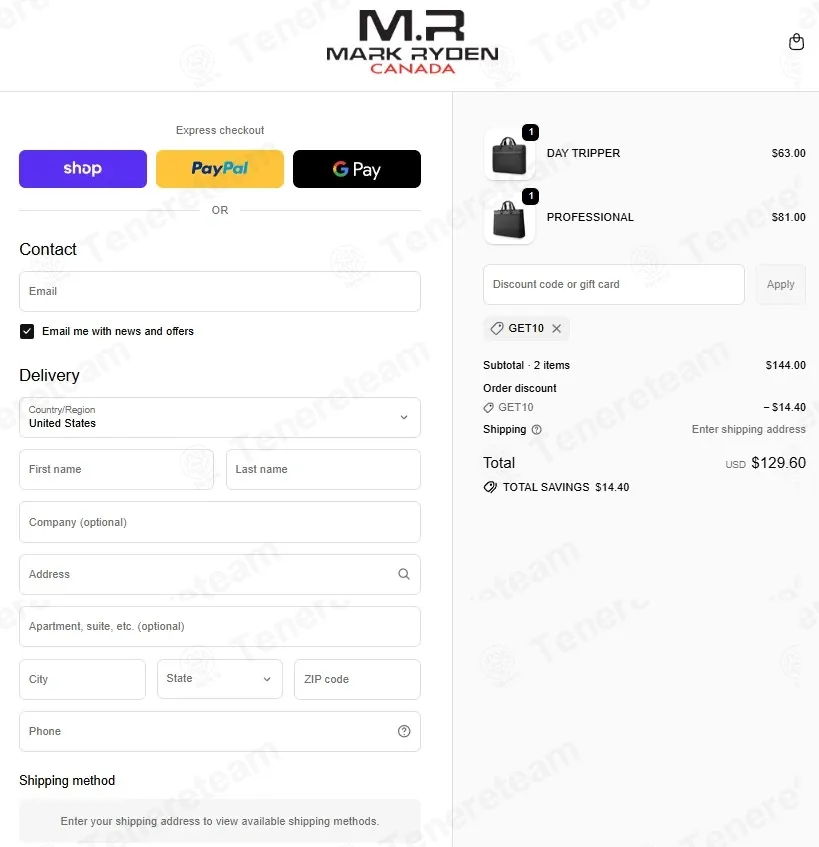Click the Order discount label
Viewport: 819px width, 847px height.
coord(520,388)
